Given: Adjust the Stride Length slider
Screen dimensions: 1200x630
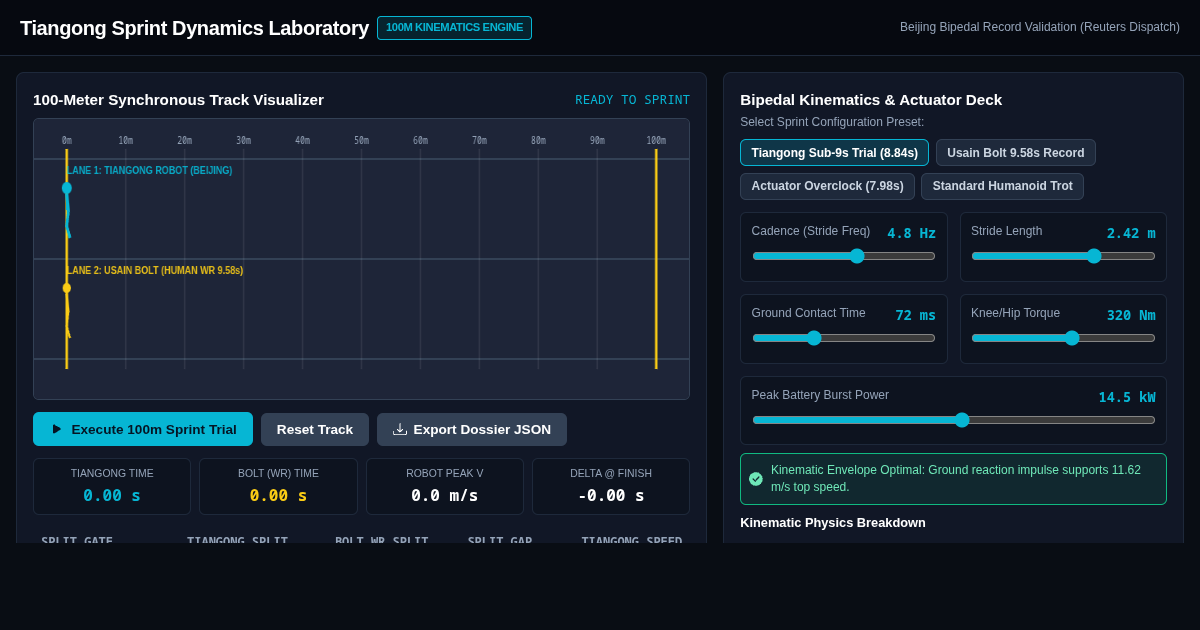Looking at the screenshot, I should point(1063,256).
